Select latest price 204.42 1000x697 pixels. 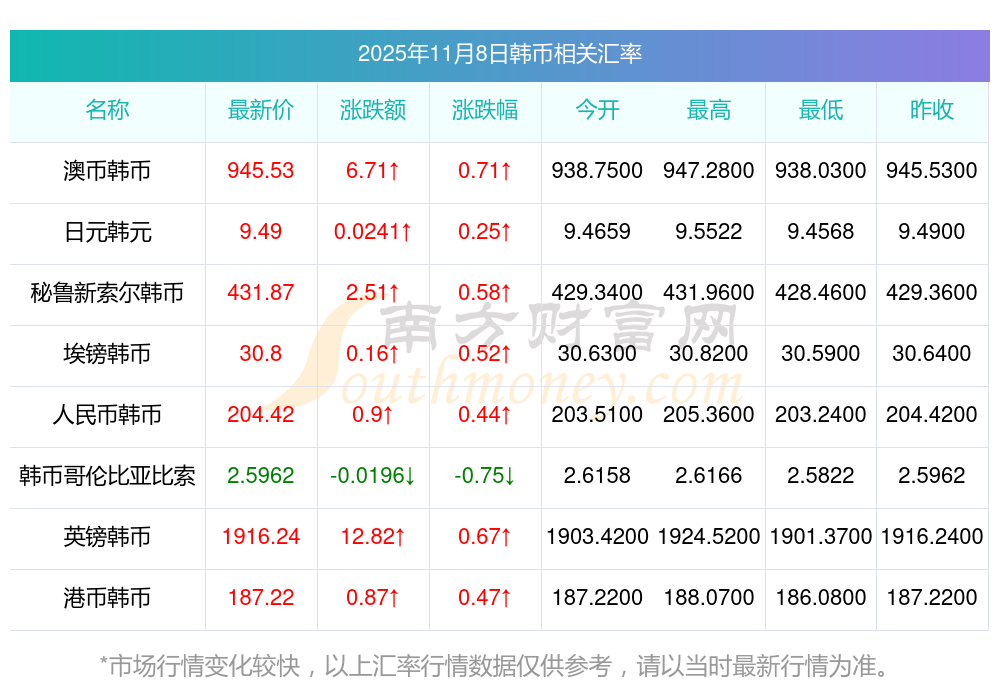tap(261, 415)
